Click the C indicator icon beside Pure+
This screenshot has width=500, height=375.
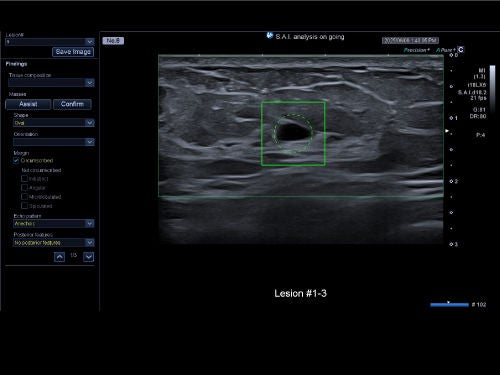461,50
